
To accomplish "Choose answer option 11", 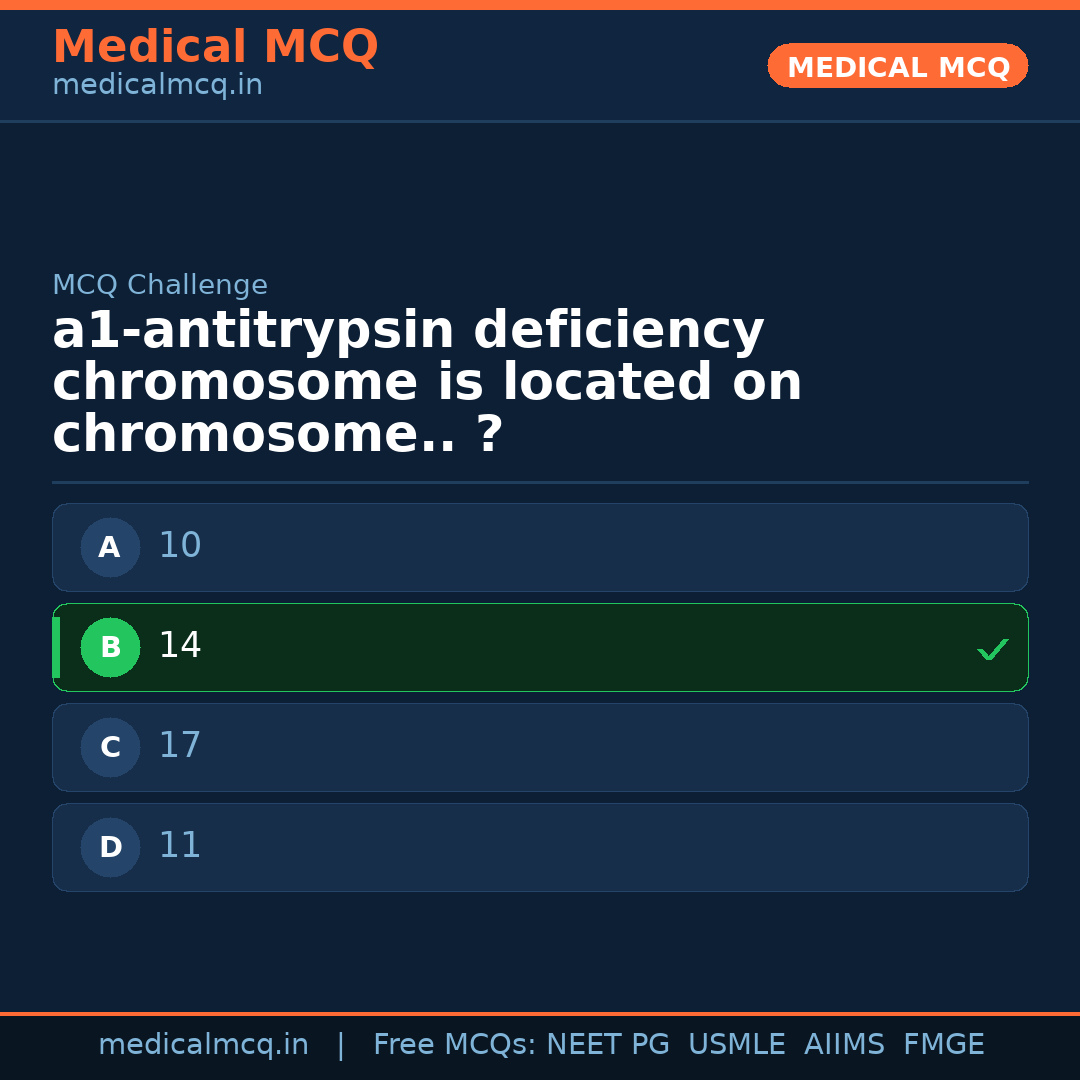I will pyautogui.click(x=181, y=847).
